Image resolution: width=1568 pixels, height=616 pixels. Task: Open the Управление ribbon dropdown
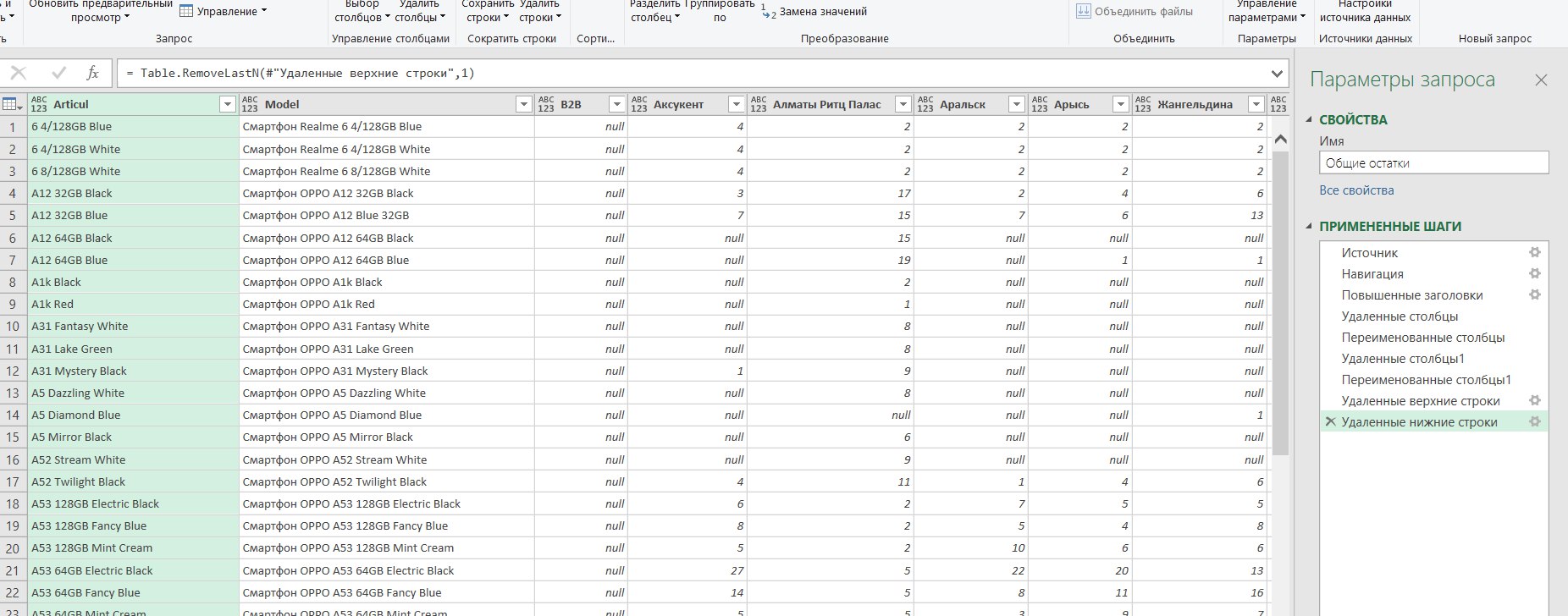pyautogui.click(x=223, y=11)
